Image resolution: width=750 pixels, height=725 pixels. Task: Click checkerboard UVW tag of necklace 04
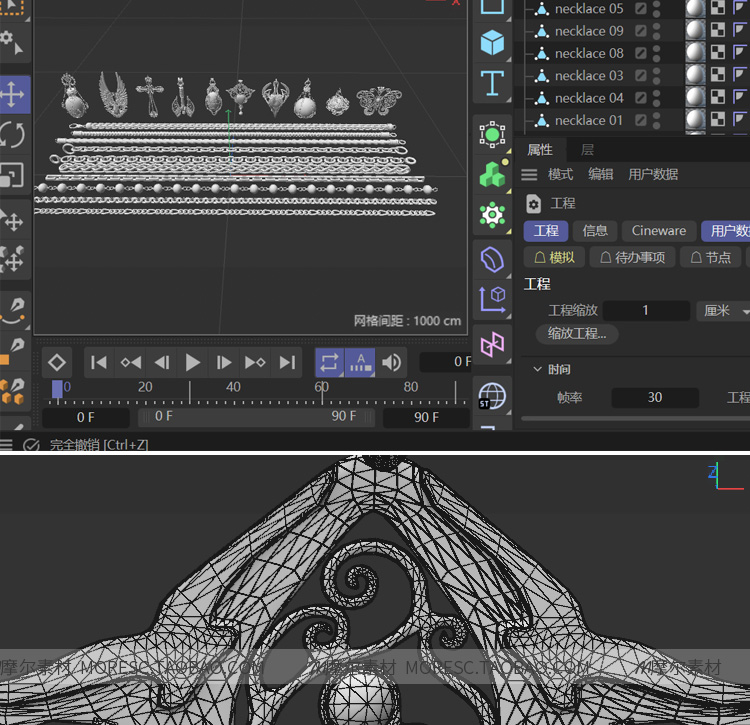718,97
